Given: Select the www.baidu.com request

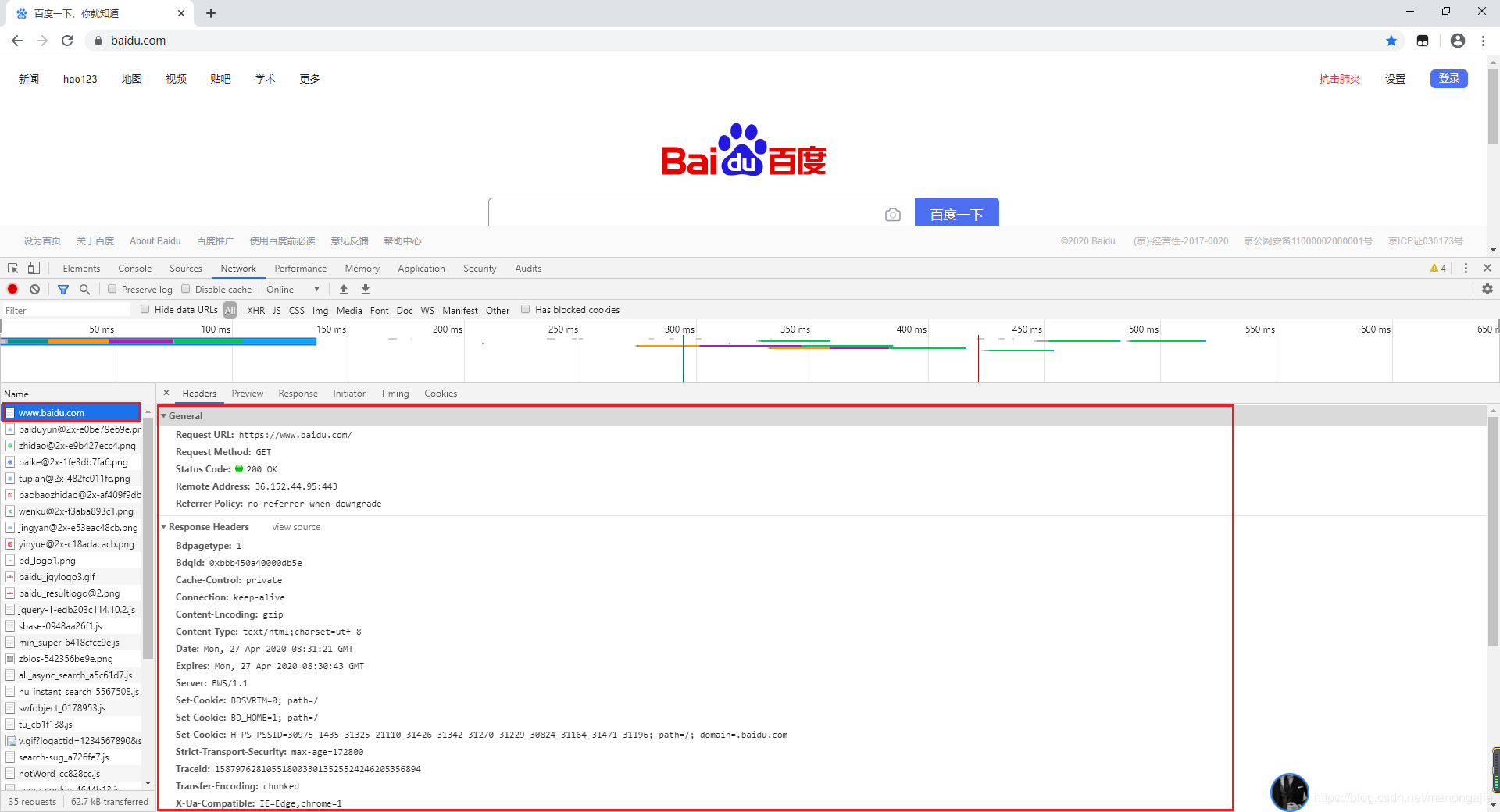Looking at the screenshot, I should tap(72, 412).
